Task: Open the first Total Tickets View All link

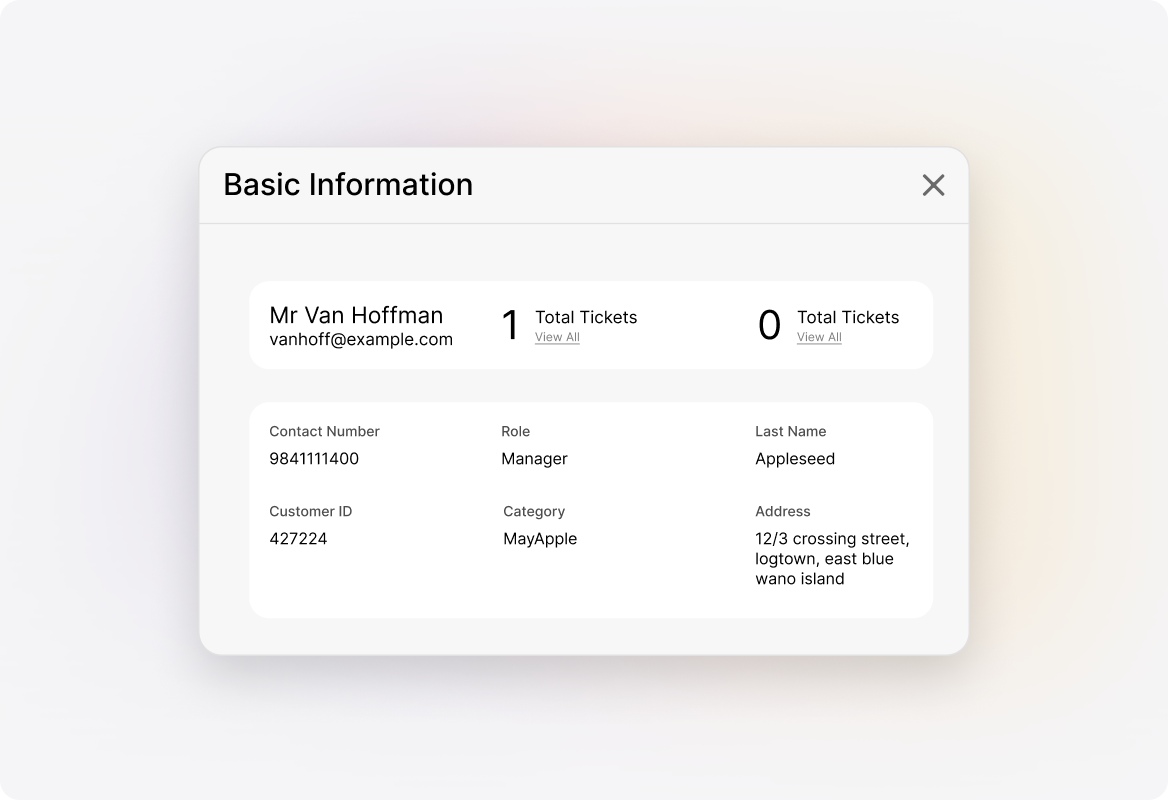Action: 557,337
